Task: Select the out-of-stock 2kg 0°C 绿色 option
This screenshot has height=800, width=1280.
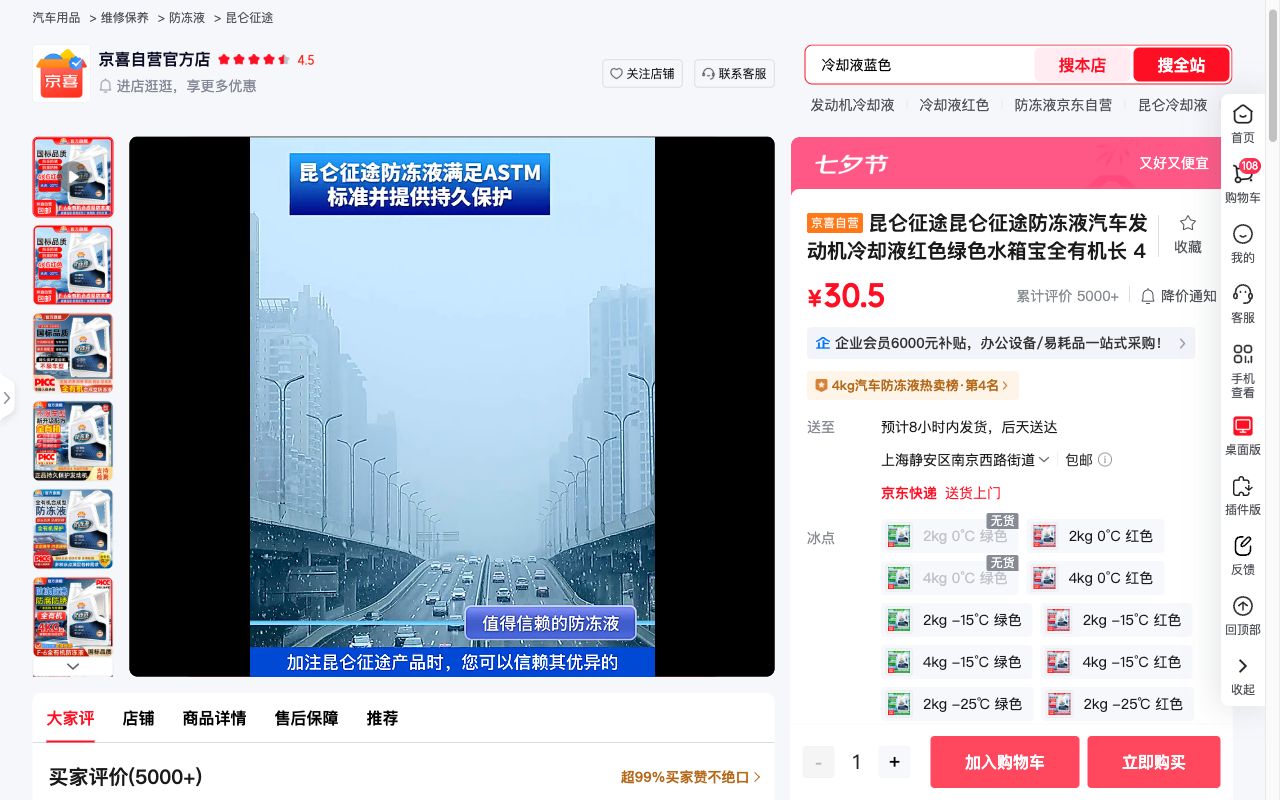Action: tap(949, 536)
